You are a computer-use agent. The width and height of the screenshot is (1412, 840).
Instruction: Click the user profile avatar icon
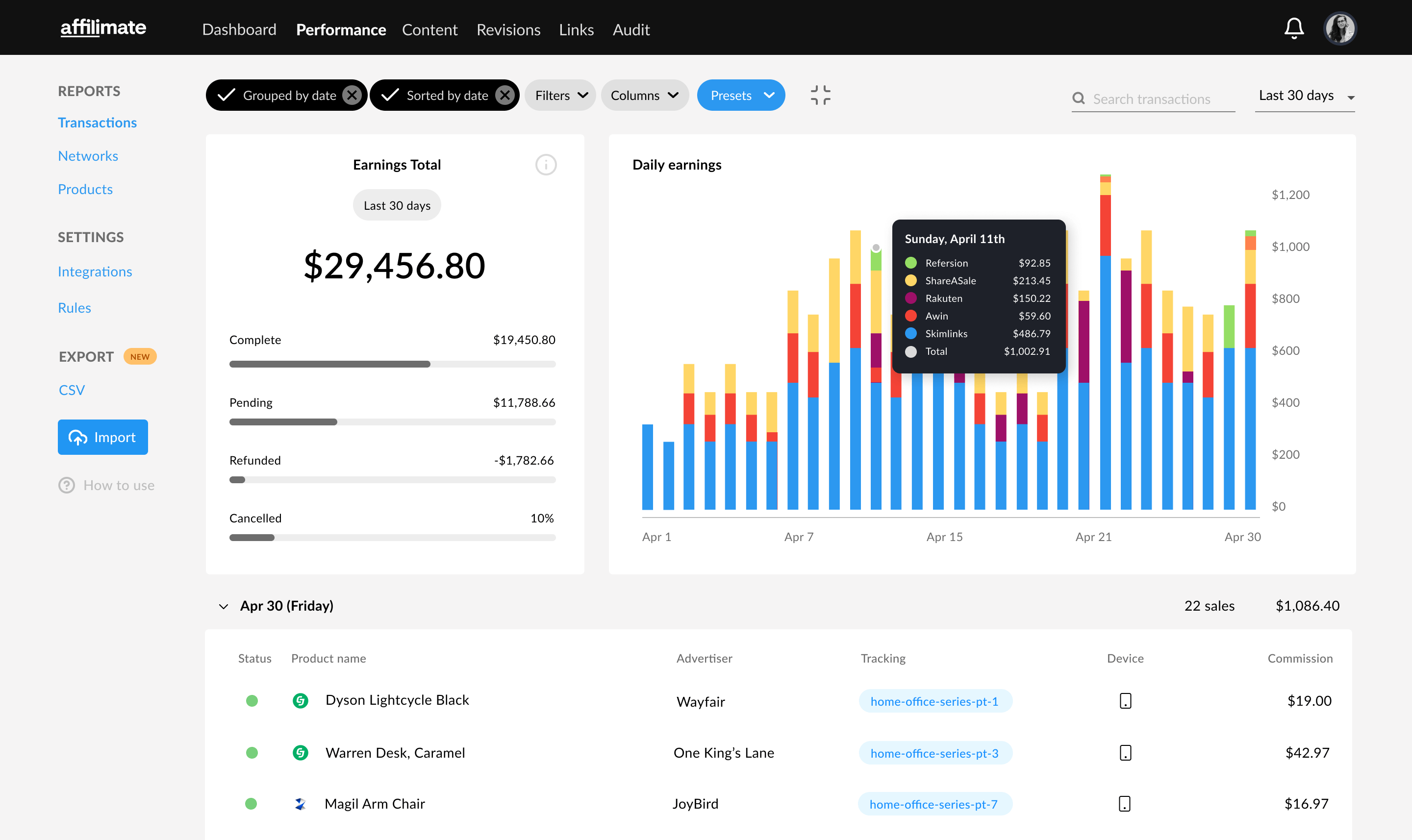[1341, 27]
